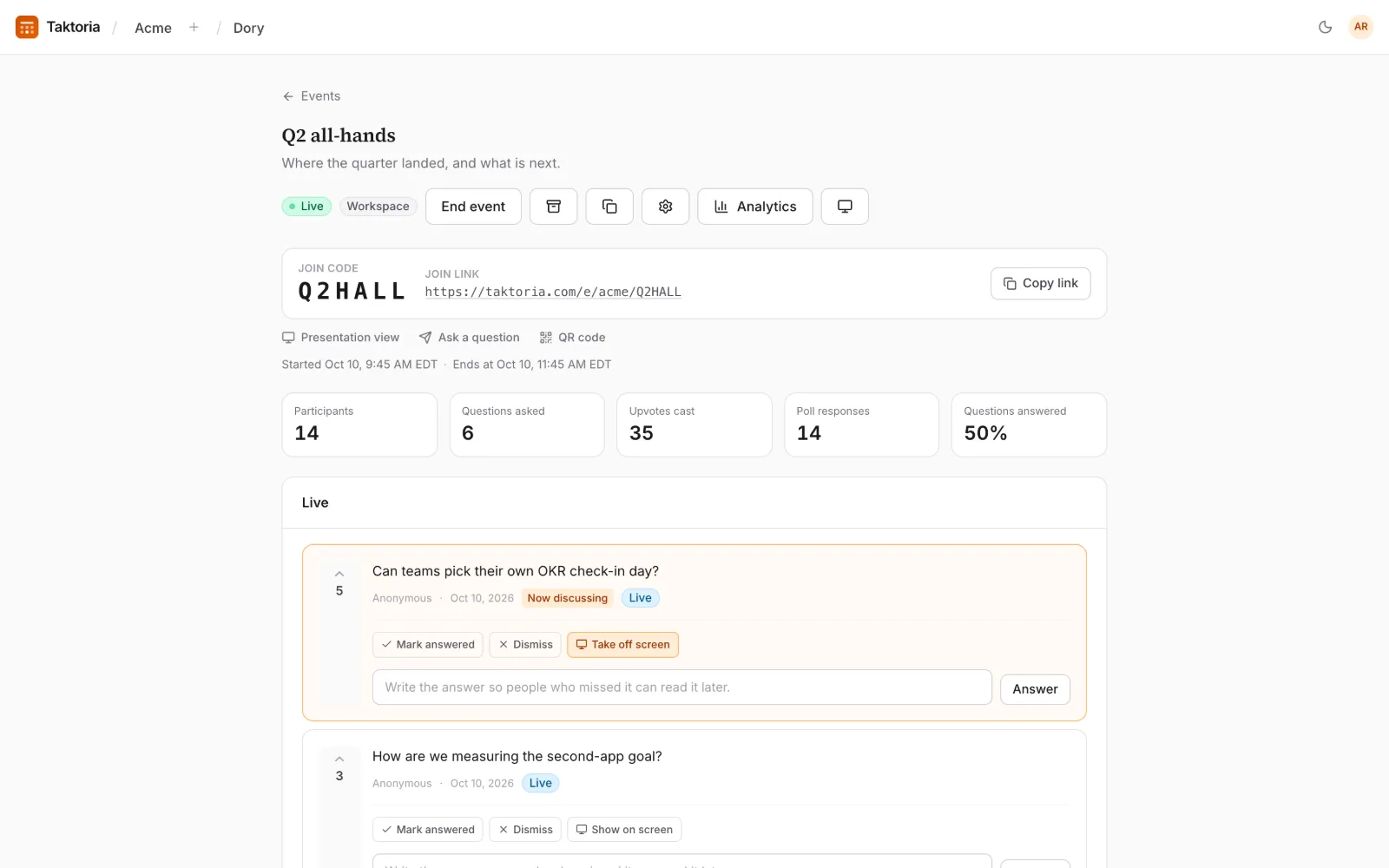1389x868 pixels.
Task: Open Presentation view
Action: pos(340,338)
